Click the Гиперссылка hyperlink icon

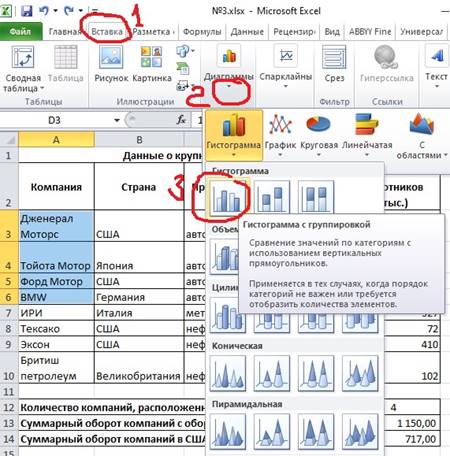point(387,64)
